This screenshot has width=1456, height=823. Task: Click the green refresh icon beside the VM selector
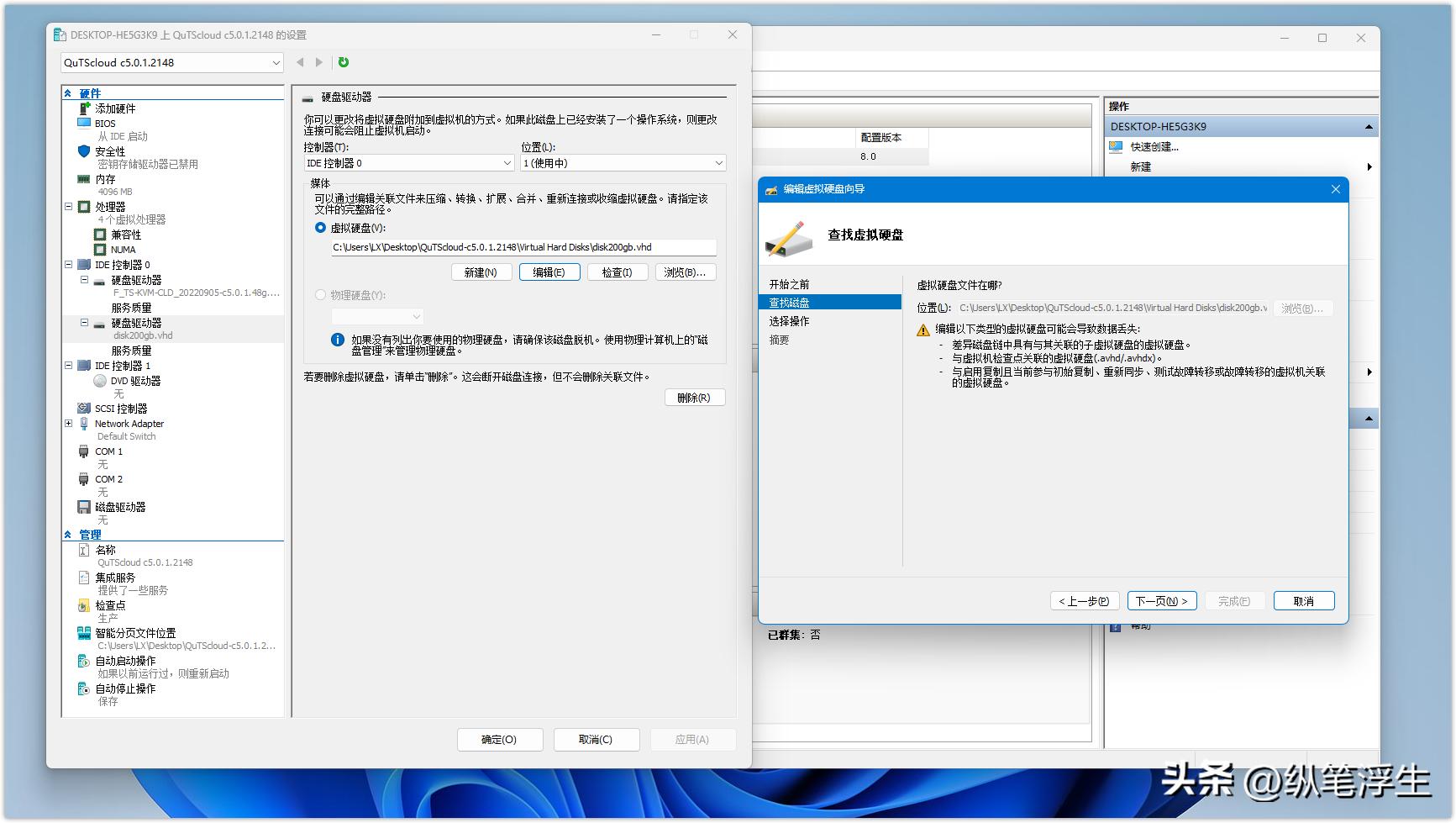343,61
